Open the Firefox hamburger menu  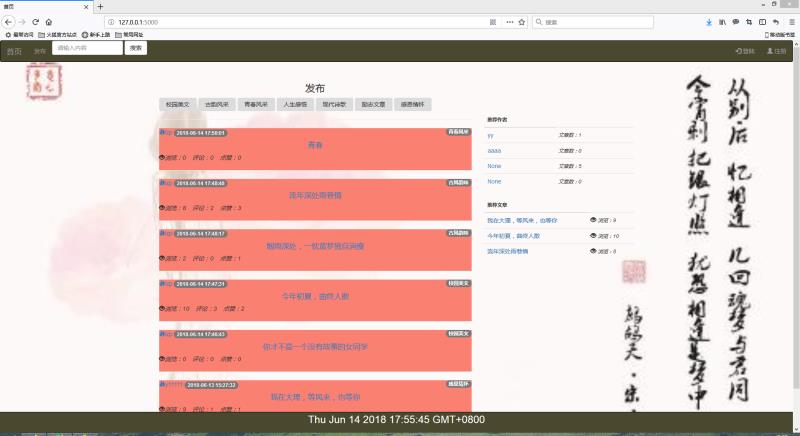(x=792, y=22)
